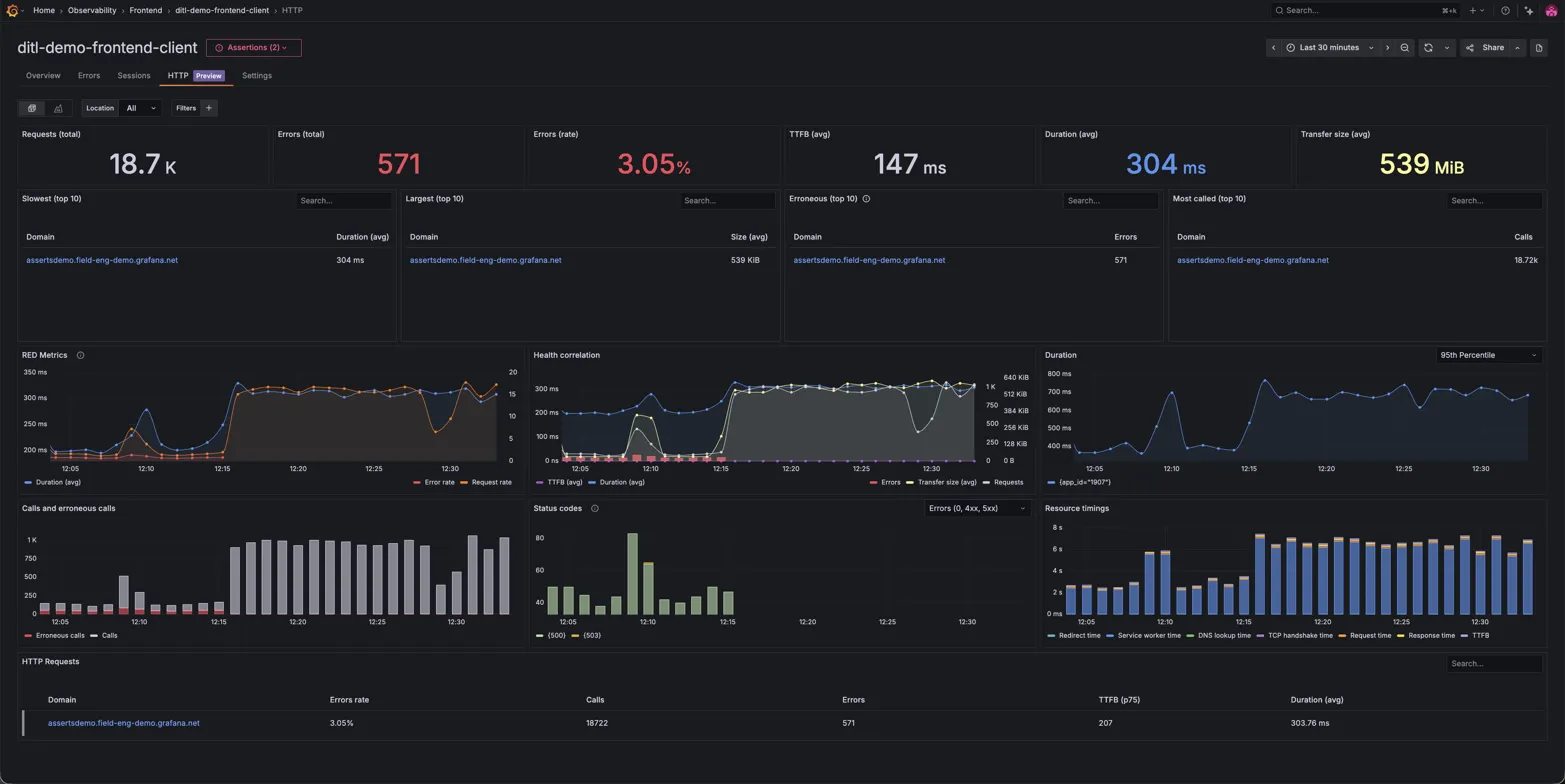Open the Errors tab
This screenshot has width=1565, height=784.
point(88,75)
